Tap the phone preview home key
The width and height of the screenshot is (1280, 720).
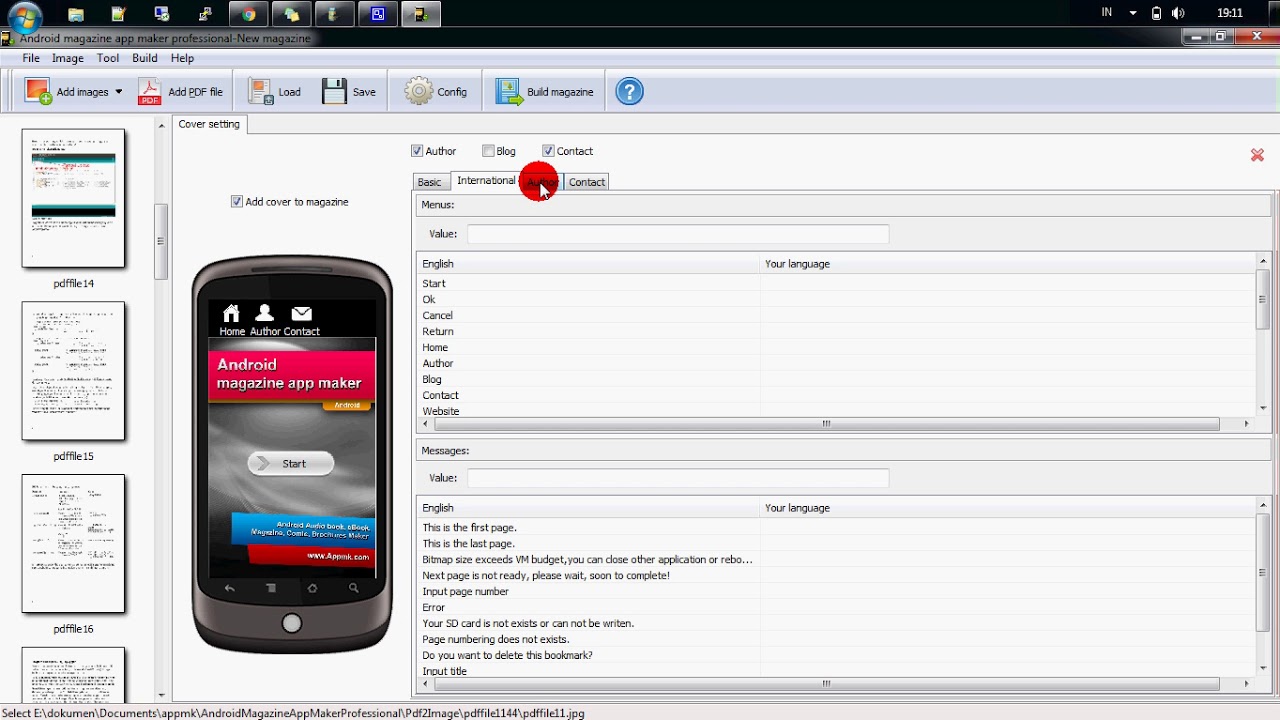tap(312, 589)
